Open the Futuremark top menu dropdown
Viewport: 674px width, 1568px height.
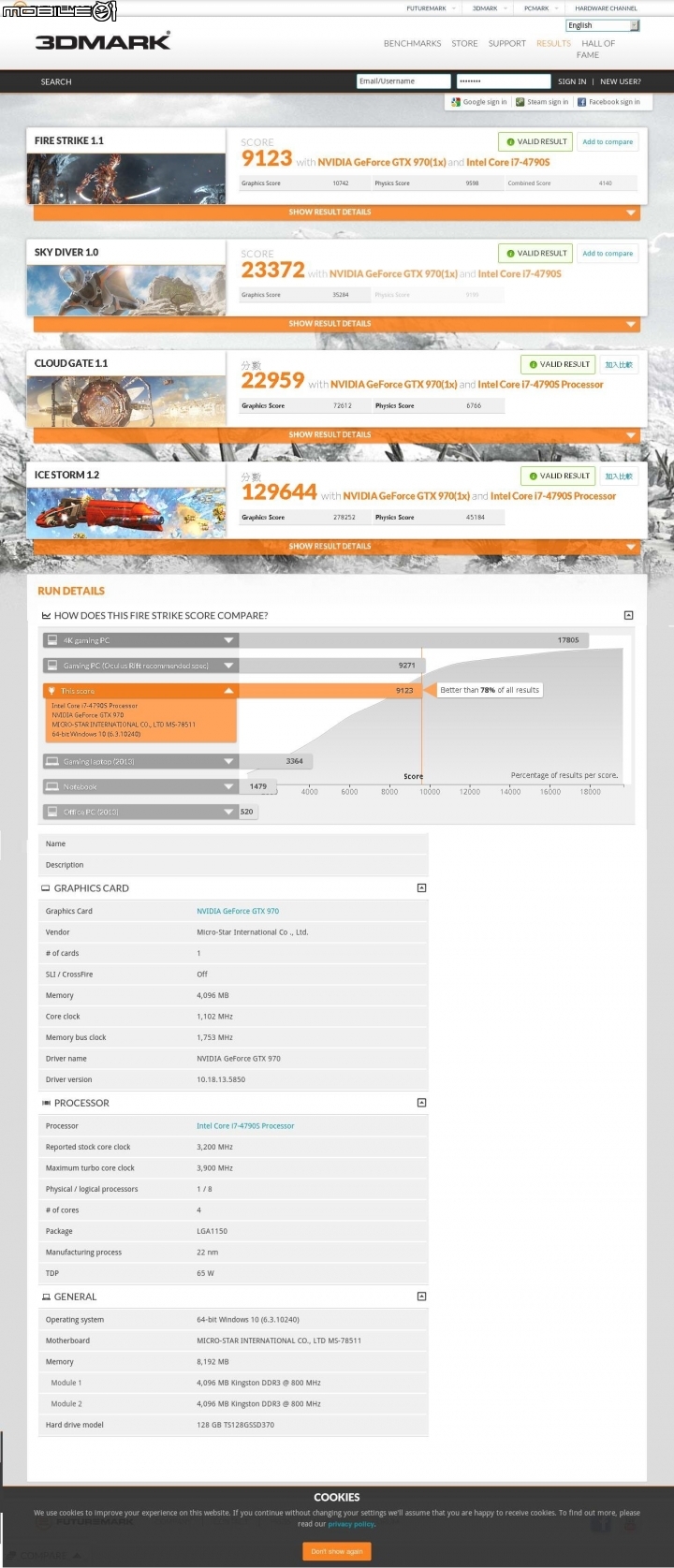pyautogui.click(x=431, y=8)
